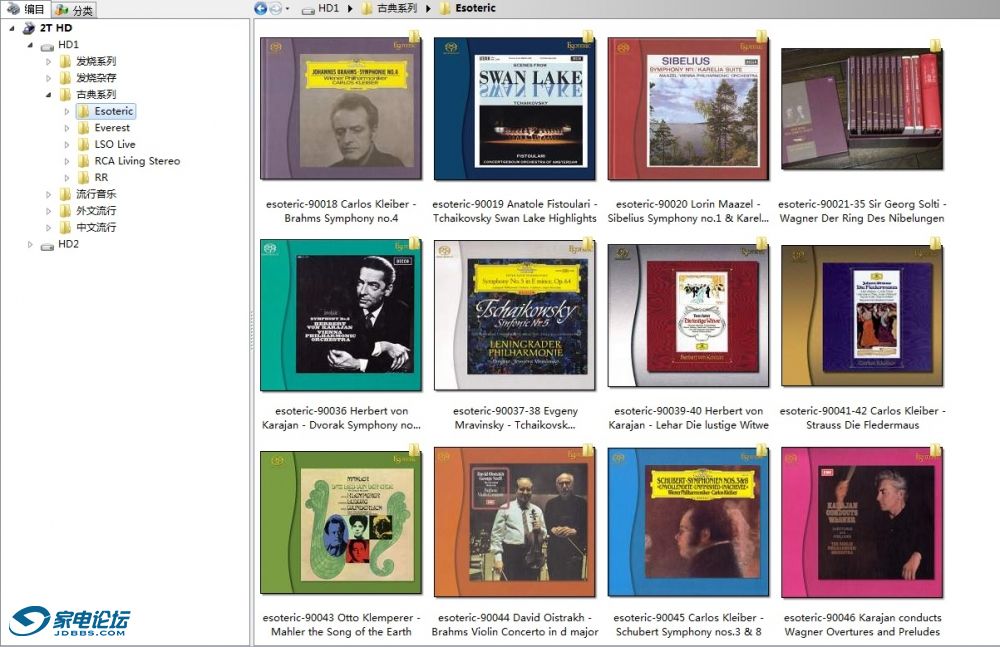This screenshot has width=1000, height=647.
Task: Expand the Esoteric folder node
Action: click(x=66, y=112)
